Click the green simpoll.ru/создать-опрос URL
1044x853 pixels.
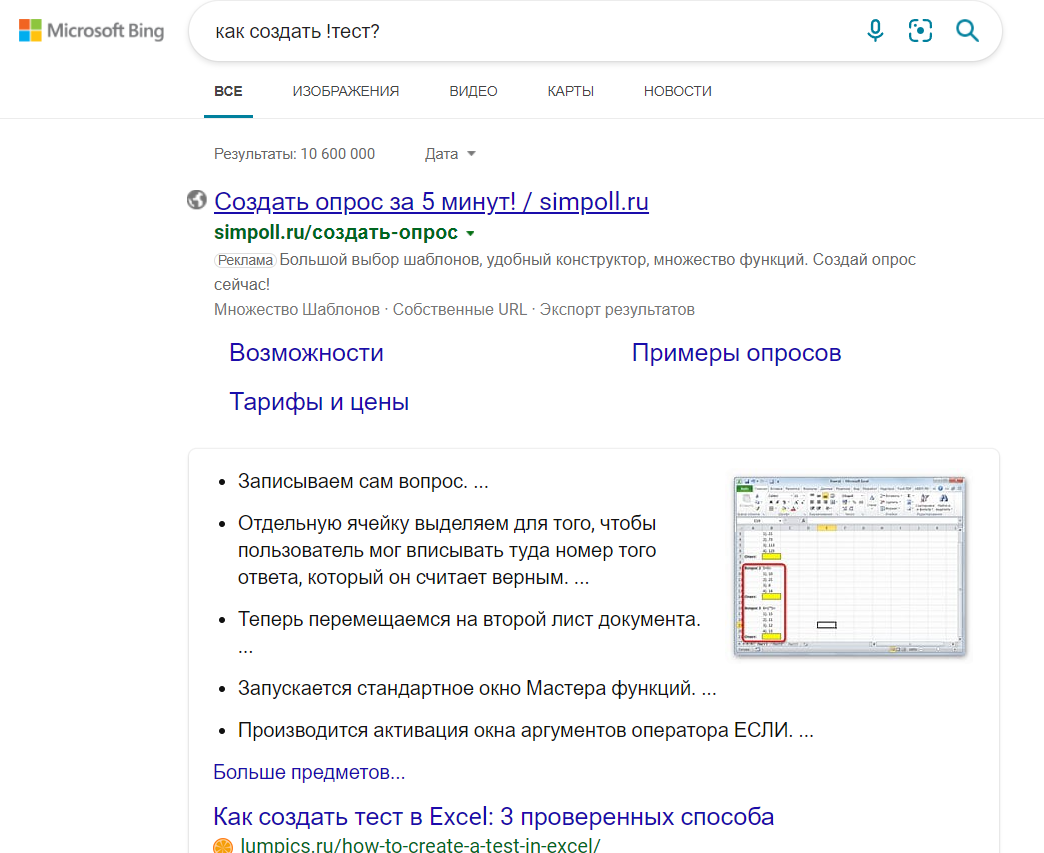(x=336, y=232)
